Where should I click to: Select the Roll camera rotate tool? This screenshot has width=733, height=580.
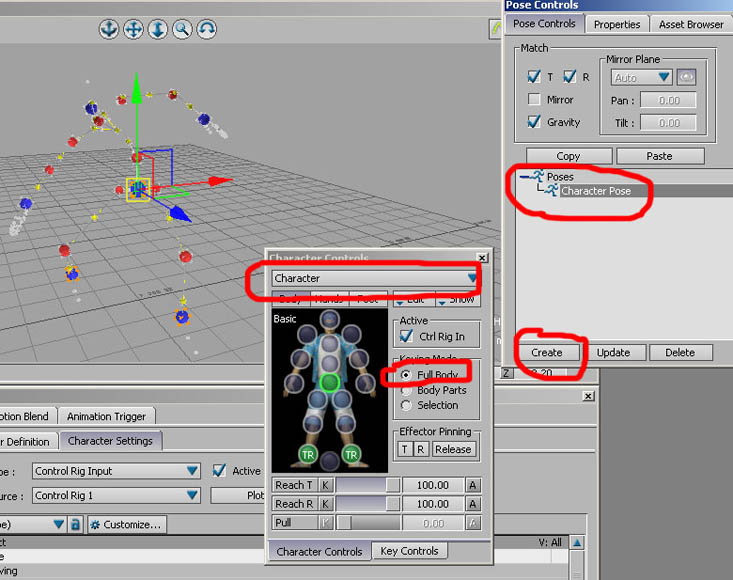[x=206, y=29]
